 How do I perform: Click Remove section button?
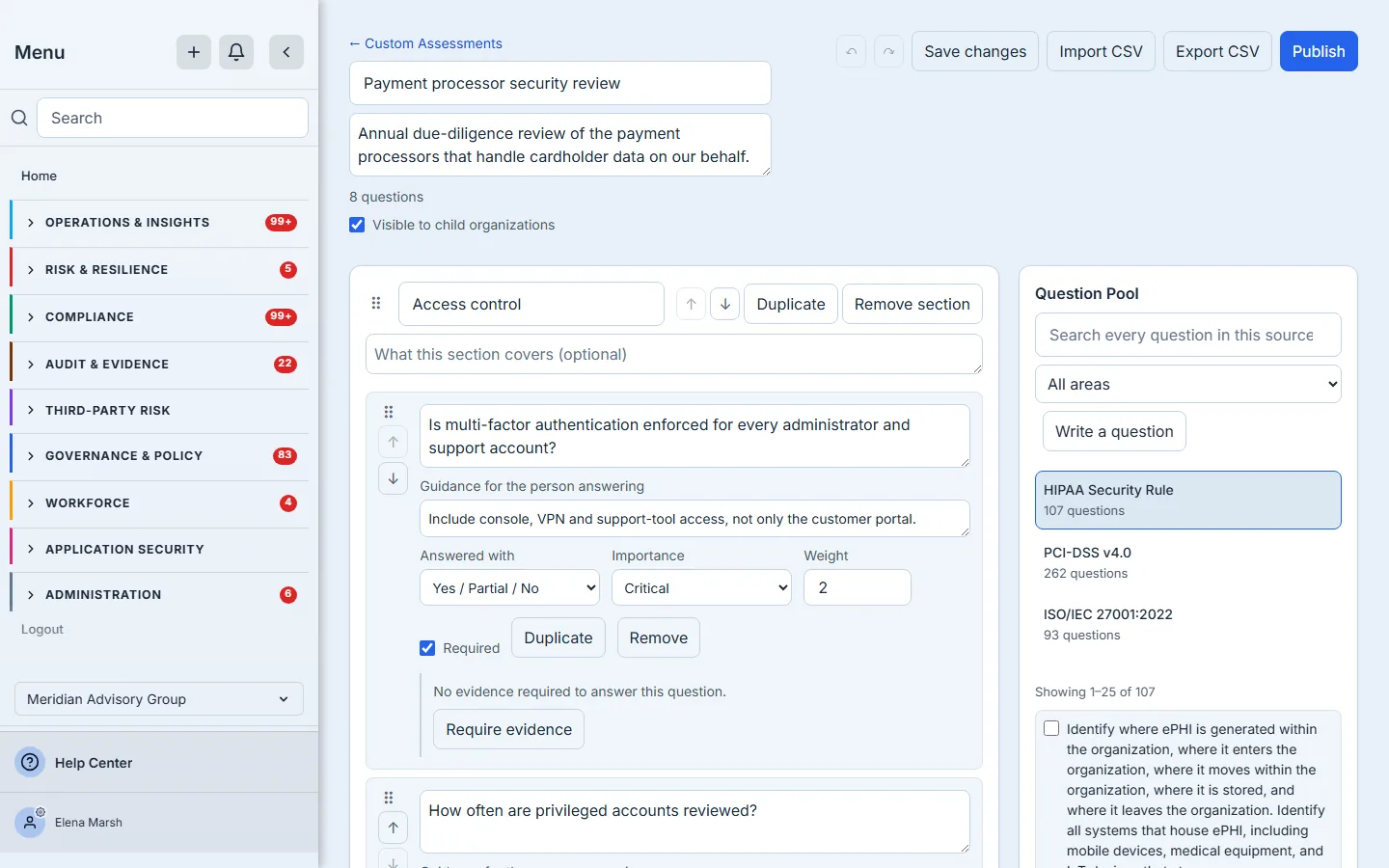click(912, 304)
